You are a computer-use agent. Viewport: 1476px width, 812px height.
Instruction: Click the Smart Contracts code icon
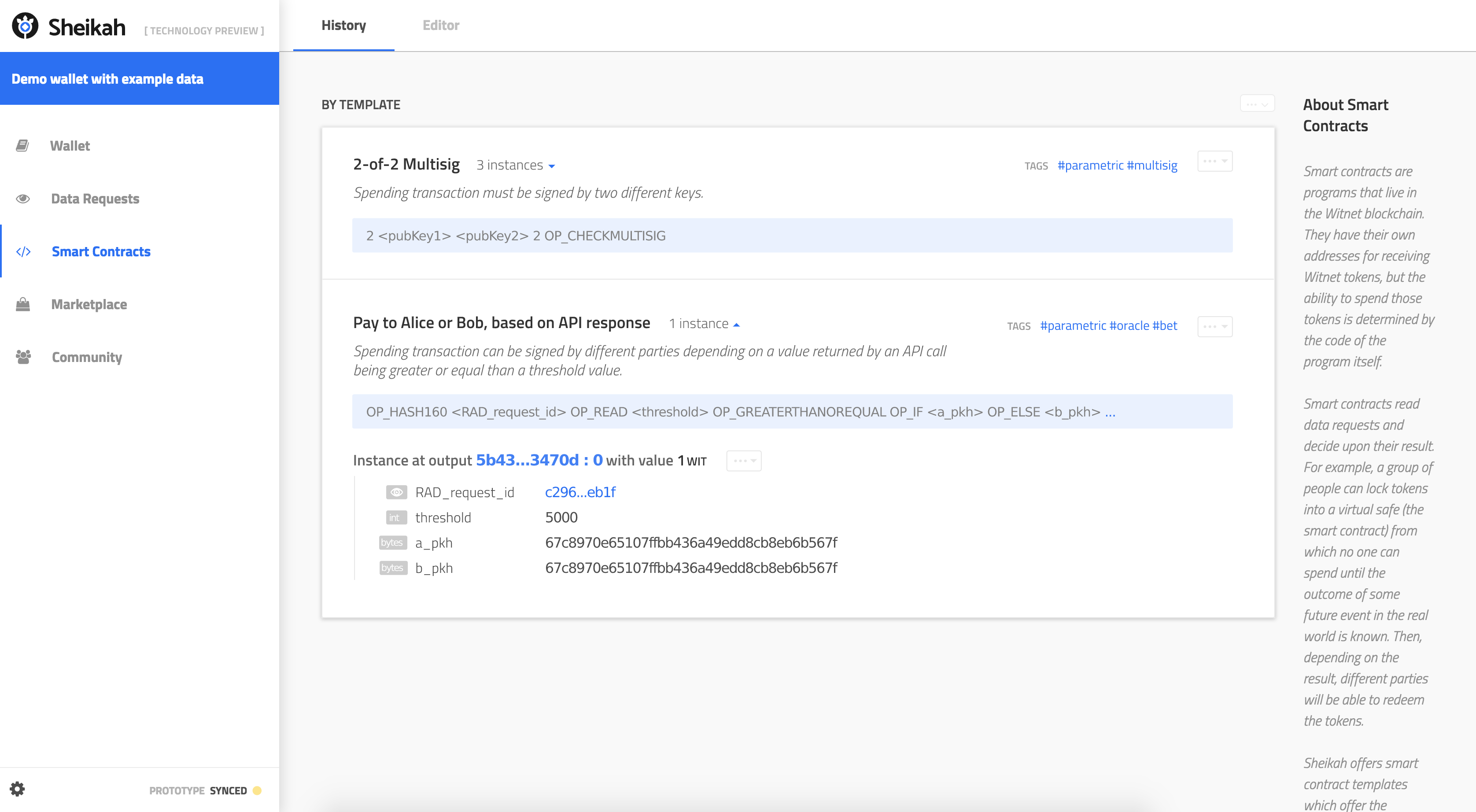click(23, 251)
